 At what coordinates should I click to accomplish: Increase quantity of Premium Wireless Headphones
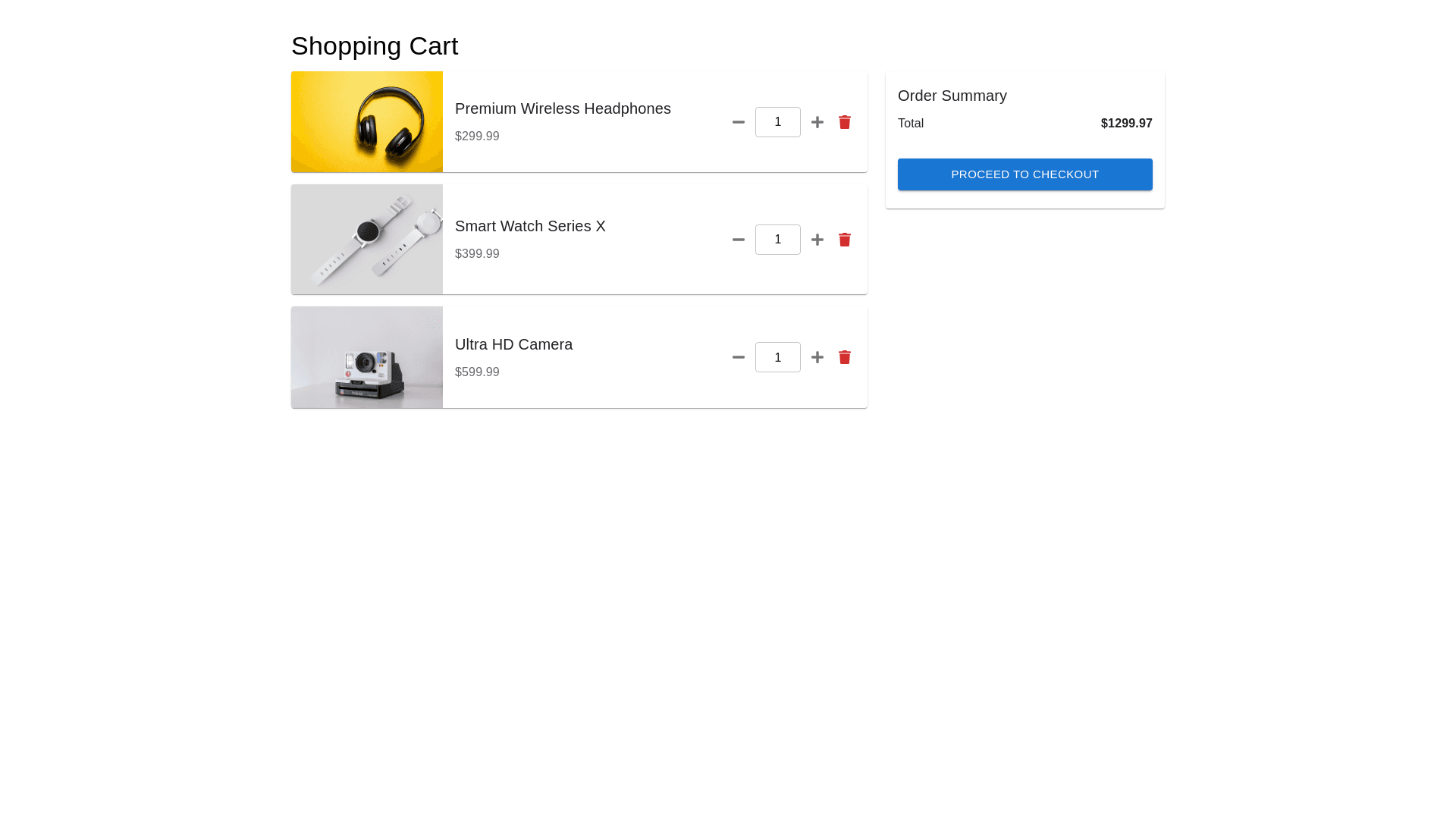click(817, 122)
